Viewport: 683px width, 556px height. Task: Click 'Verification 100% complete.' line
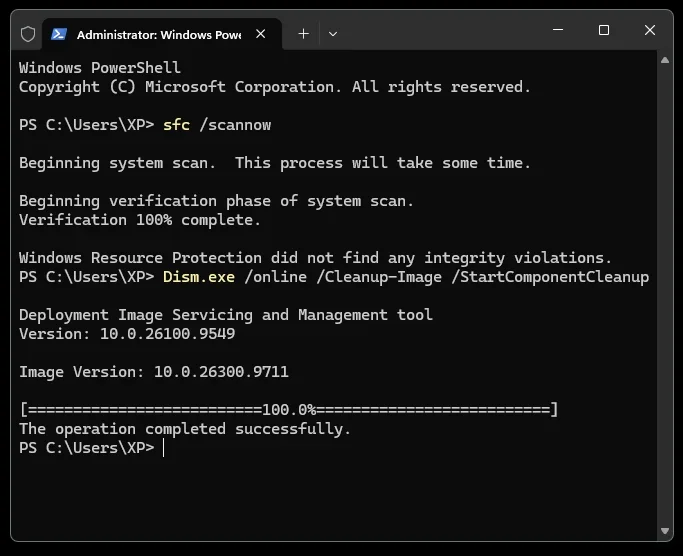(140, 220)
